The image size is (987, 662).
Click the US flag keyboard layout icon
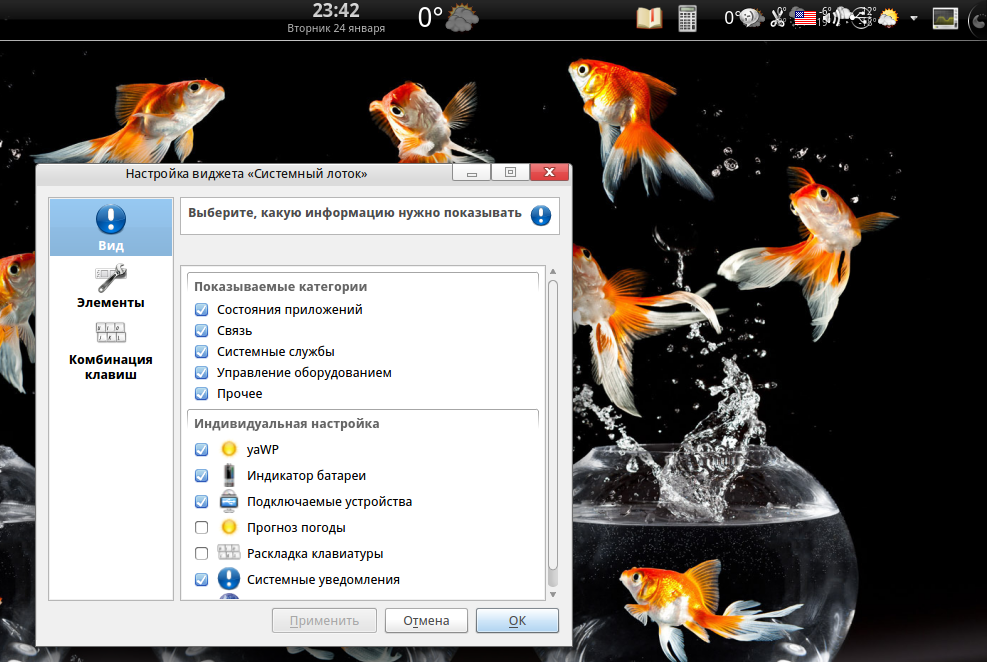804,18
